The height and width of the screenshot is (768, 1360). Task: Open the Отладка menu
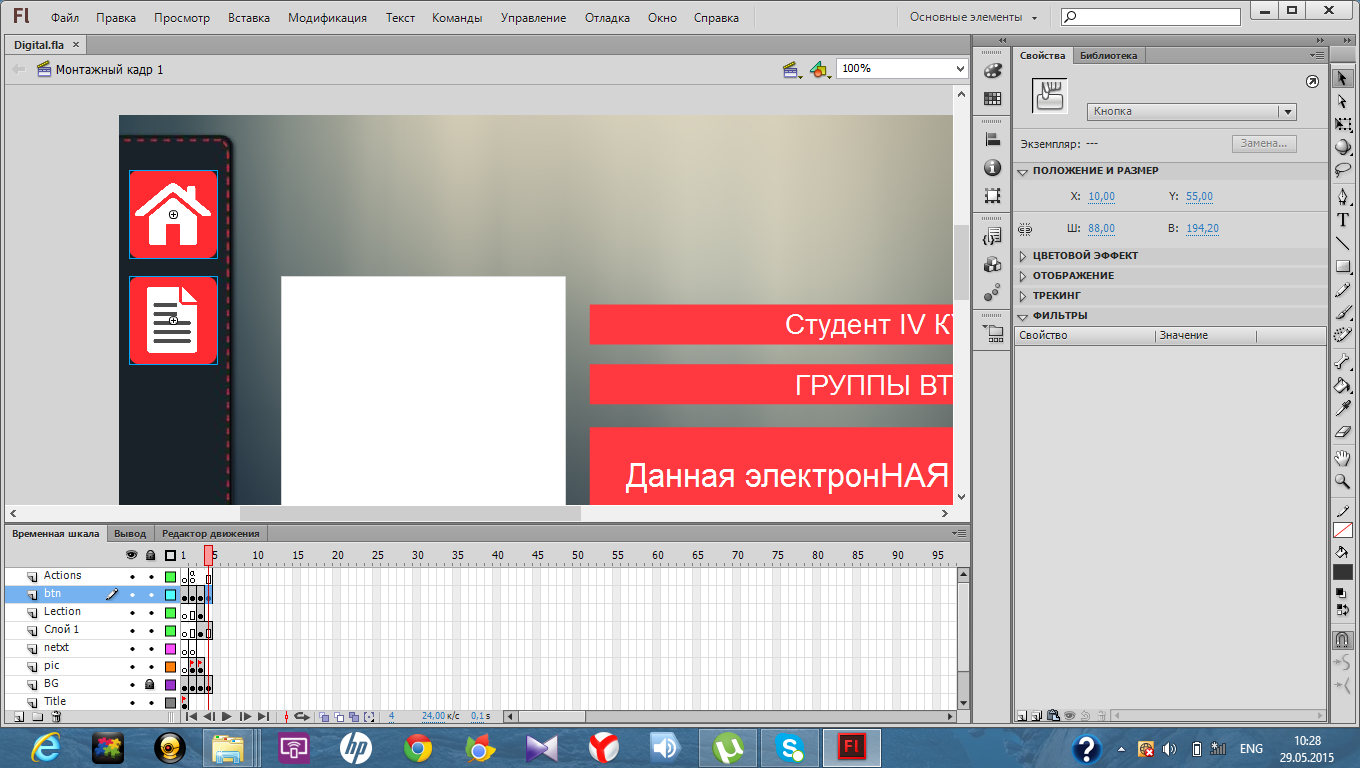click(x=607, y=18)
